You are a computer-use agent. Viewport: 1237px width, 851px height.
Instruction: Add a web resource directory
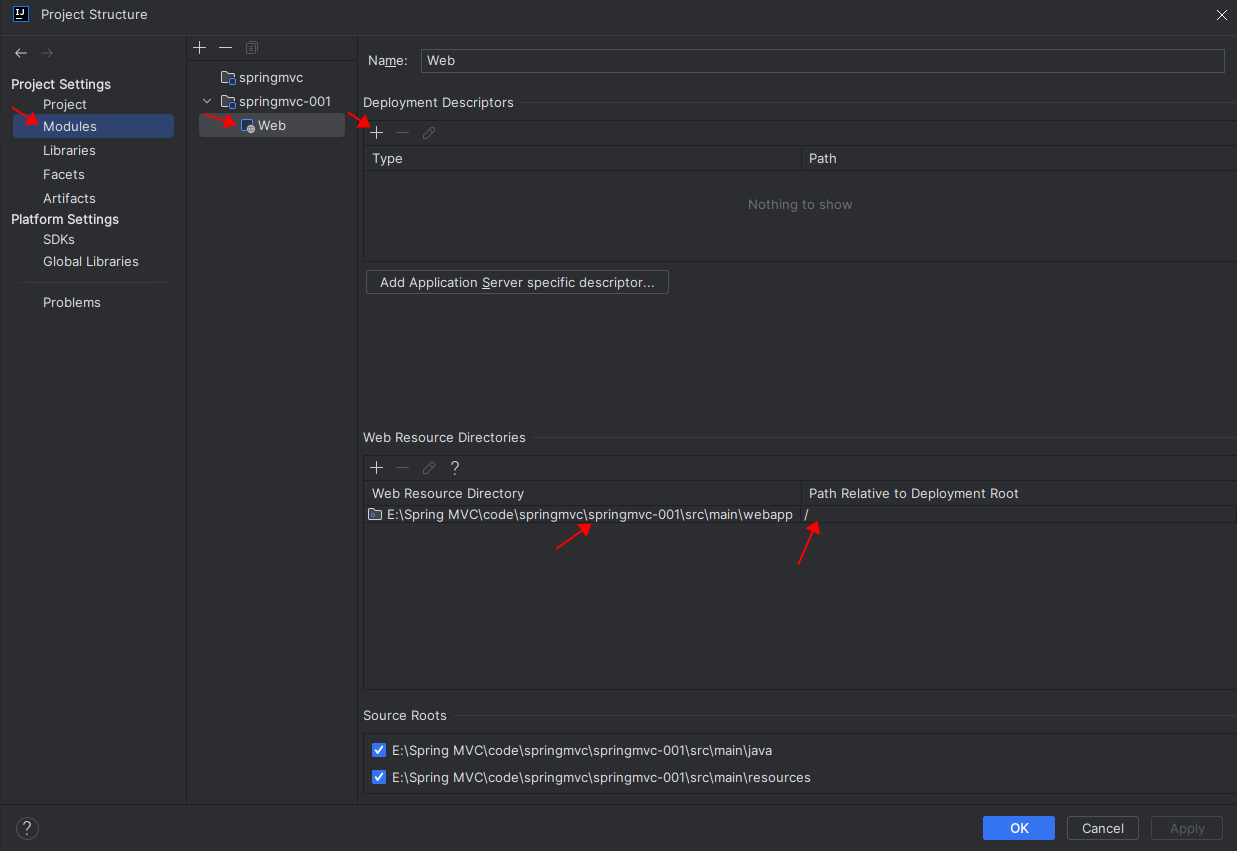(x=377, y=468)
